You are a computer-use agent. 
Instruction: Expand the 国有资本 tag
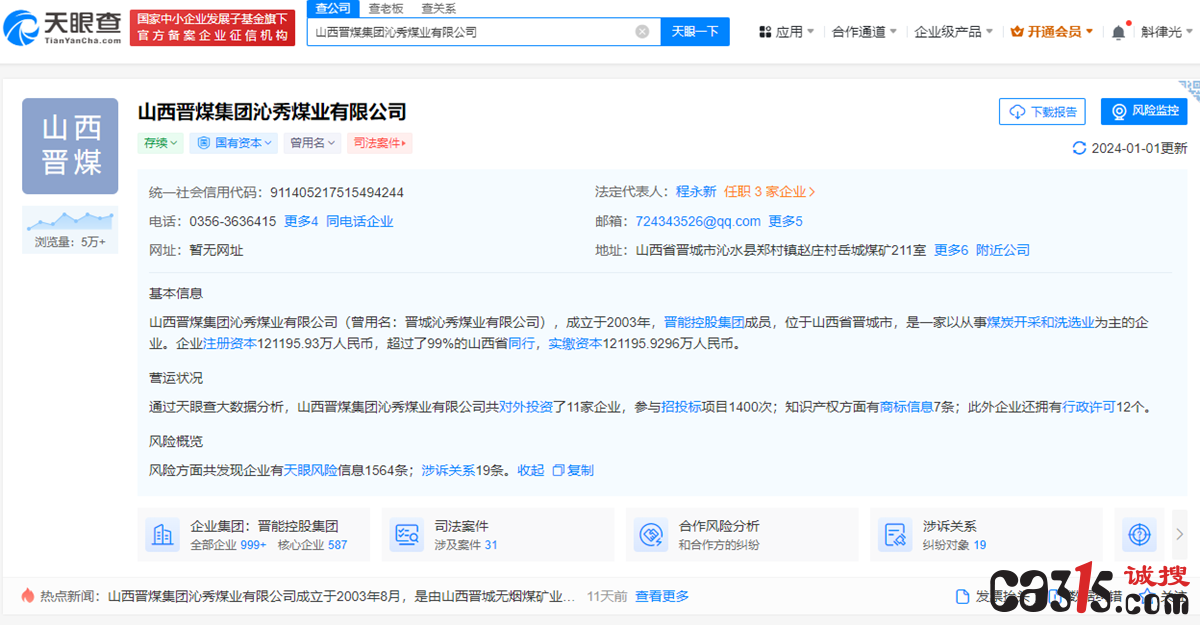coord(233,143)
